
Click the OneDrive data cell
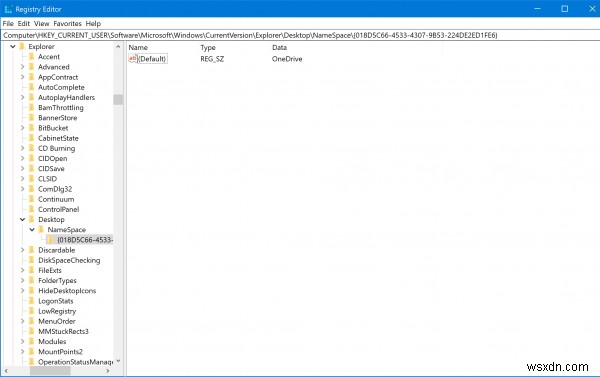click(x=287, y=59)
